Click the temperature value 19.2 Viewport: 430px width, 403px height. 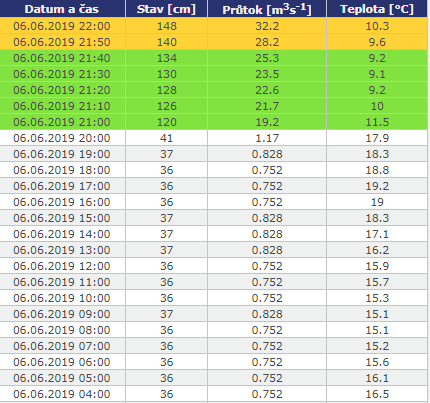click(377, 186)
